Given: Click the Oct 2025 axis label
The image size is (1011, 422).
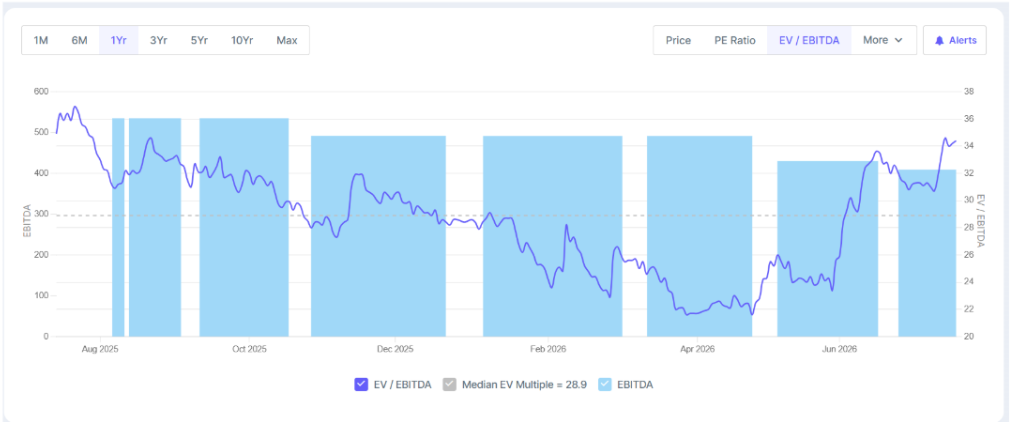Looking at the screenshot, I should tap(249, 349).
